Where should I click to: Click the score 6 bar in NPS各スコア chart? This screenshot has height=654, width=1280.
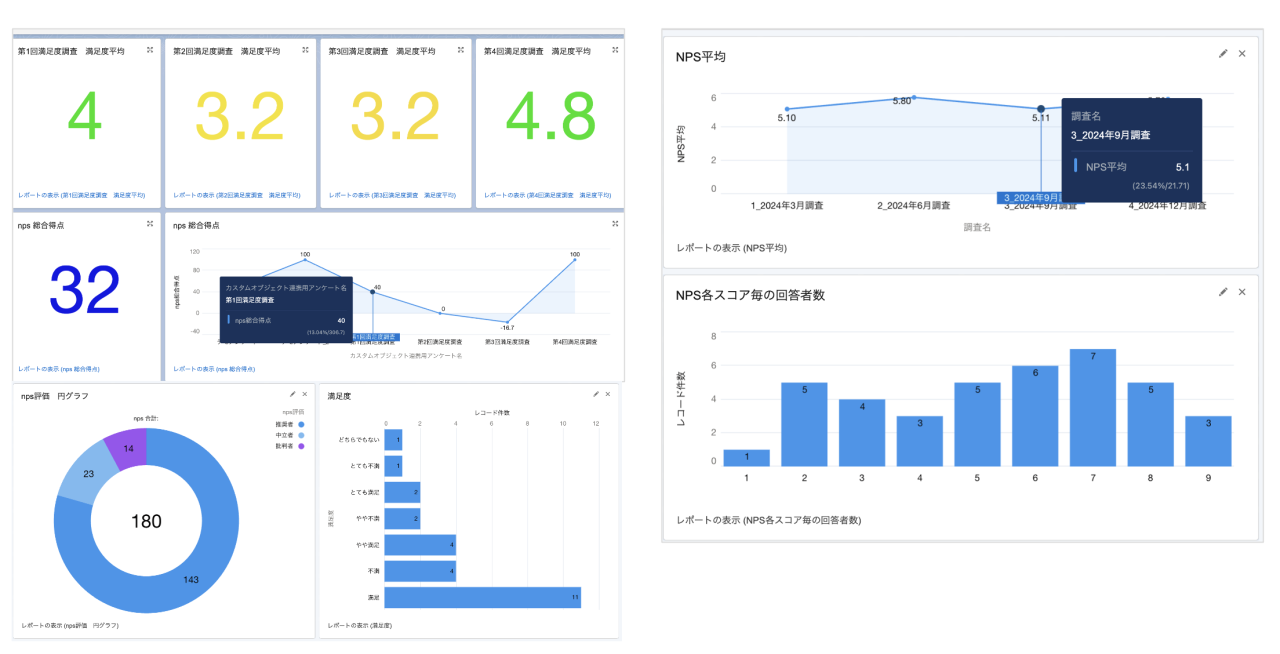coord(1035,416)
